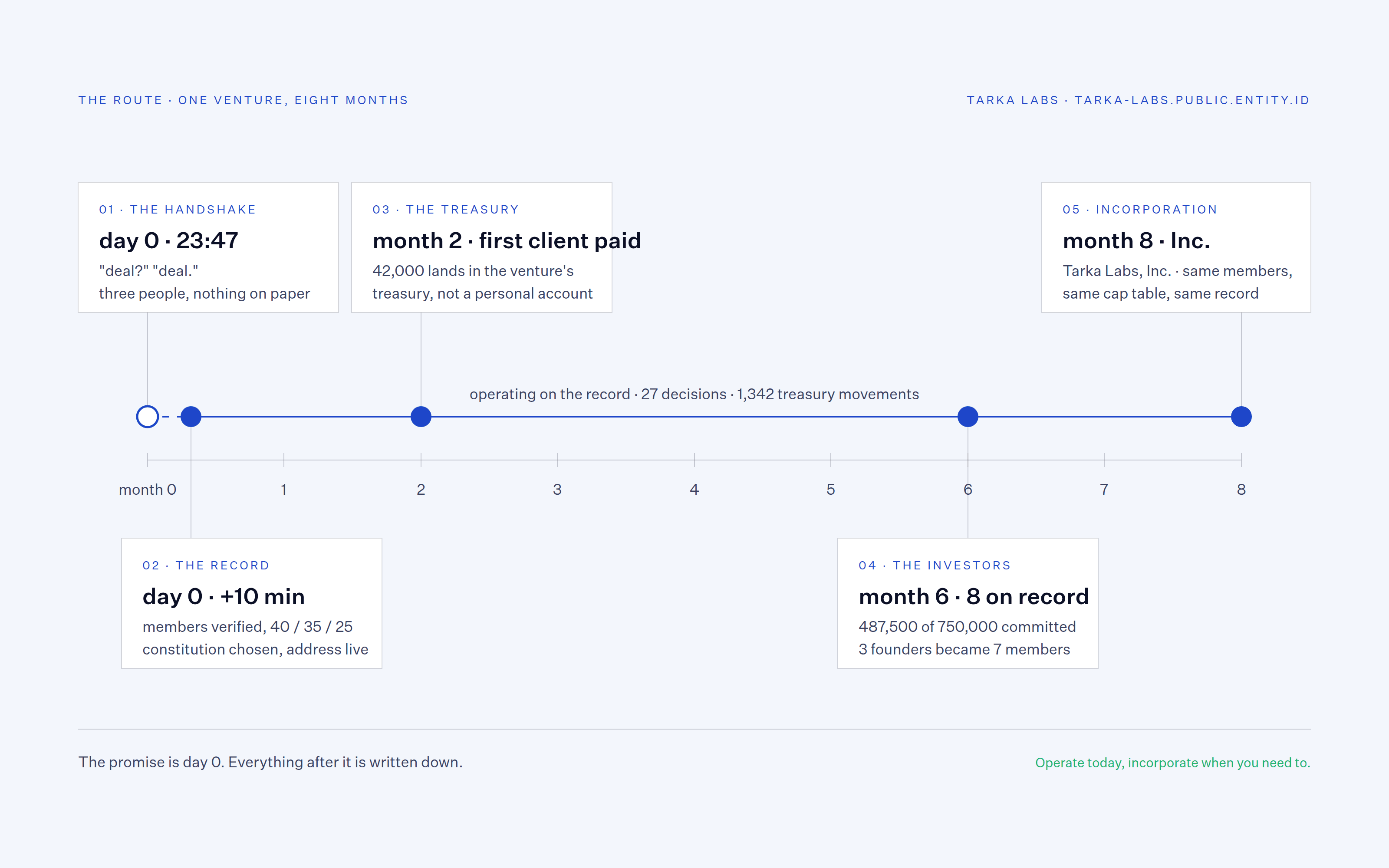The height and width of the screenshot is (868, 1389).
Task: Click the 'day 0 · 23:47' heading
Action: click(x=168, y=240)
